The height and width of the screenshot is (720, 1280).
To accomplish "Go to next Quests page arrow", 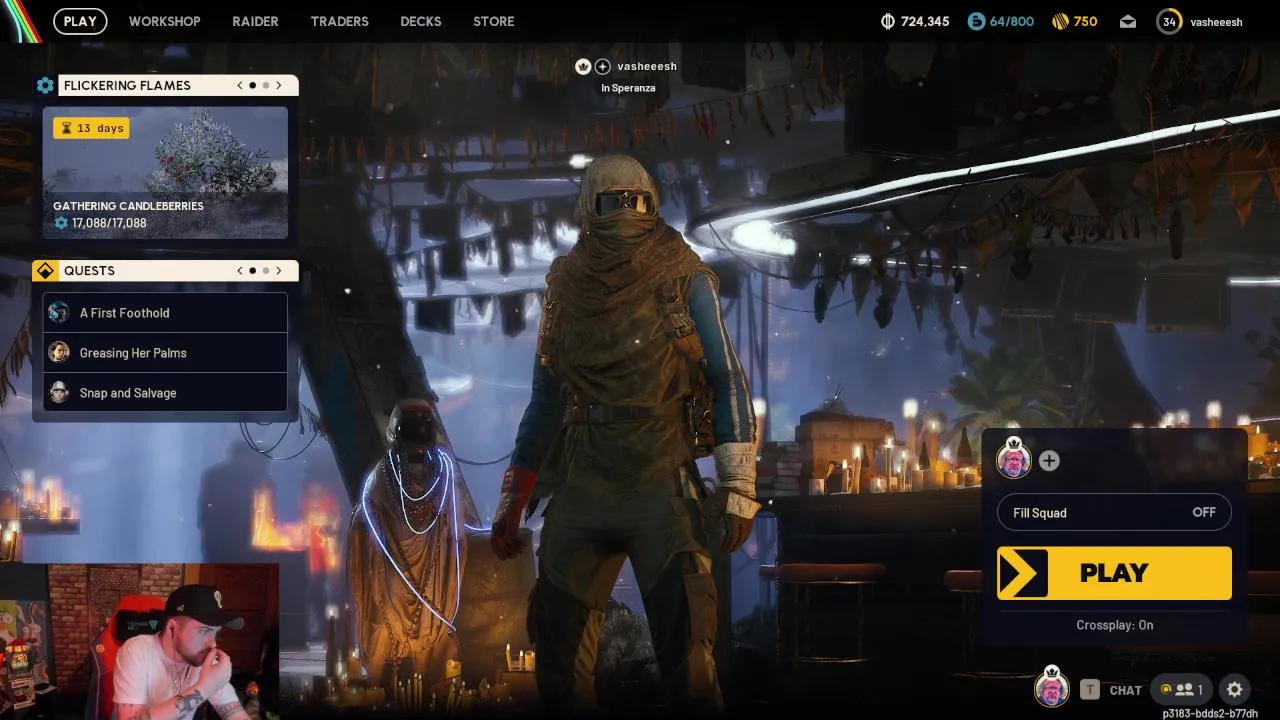I will click(279, 271).
